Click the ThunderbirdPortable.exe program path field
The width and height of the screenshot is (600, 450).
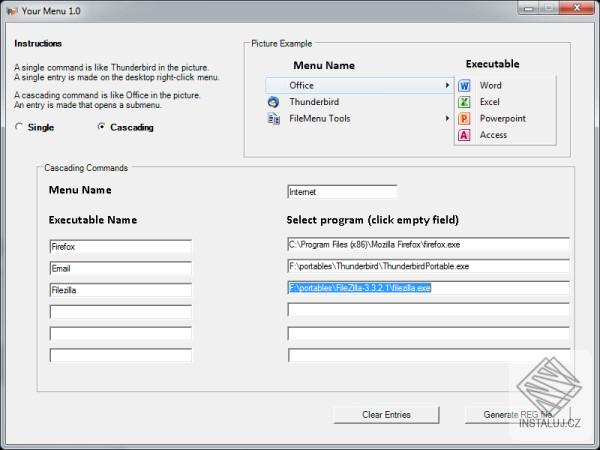(x=428, y=266)
